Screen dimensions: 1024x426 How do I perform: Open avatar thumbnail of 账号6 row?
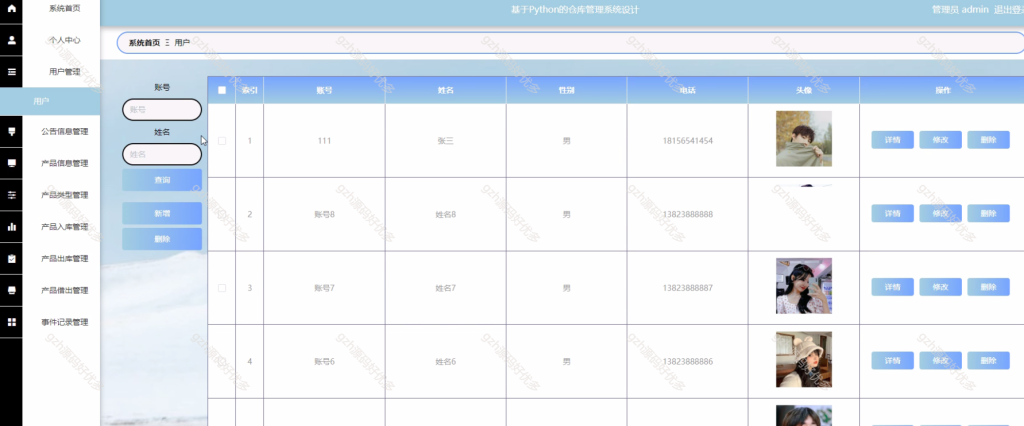click(804, 359)
